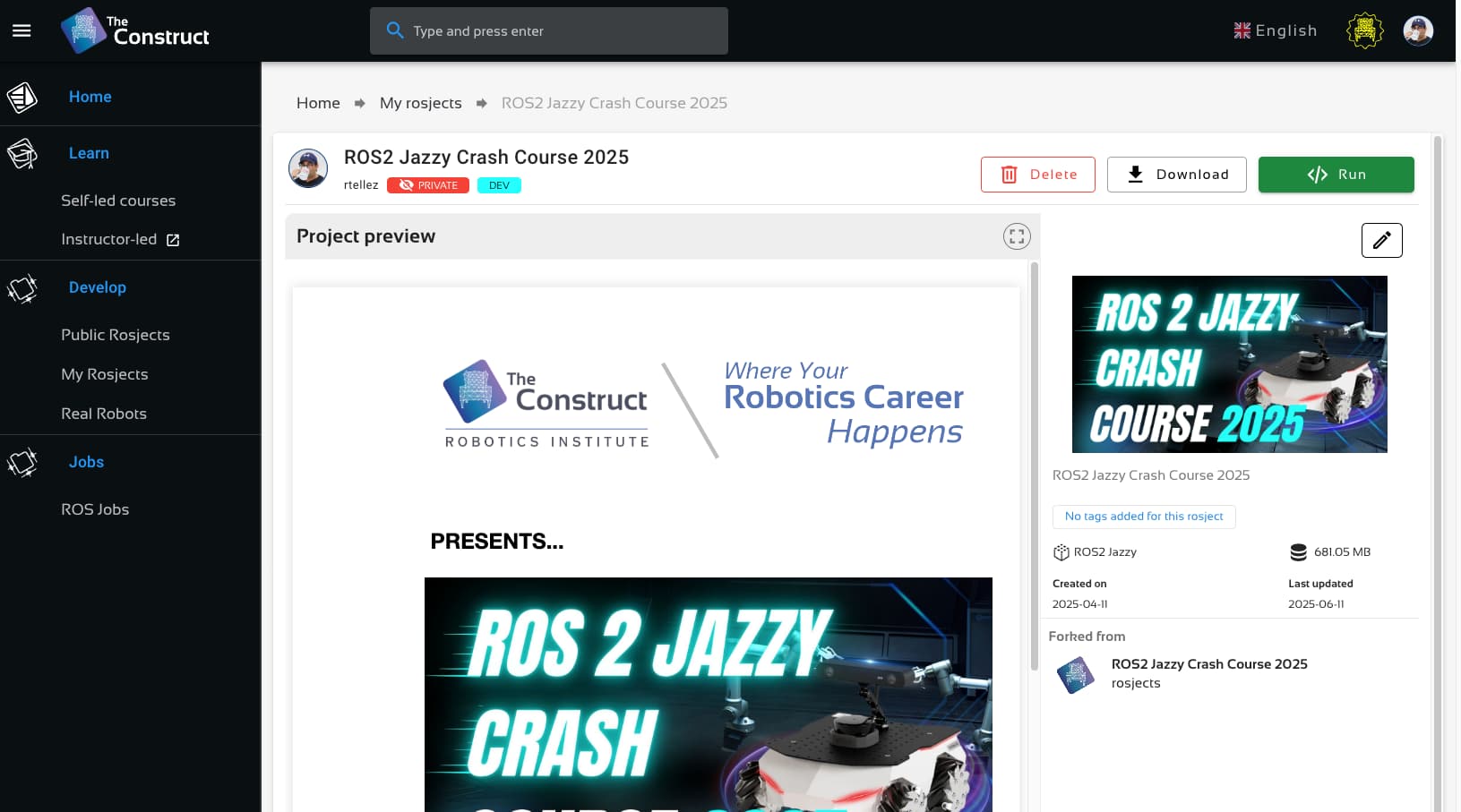This screenshot has width=1461, height=812.
Task: Click the ROS 2 Jazzy course thumbnail
Action: [1230, 364]
